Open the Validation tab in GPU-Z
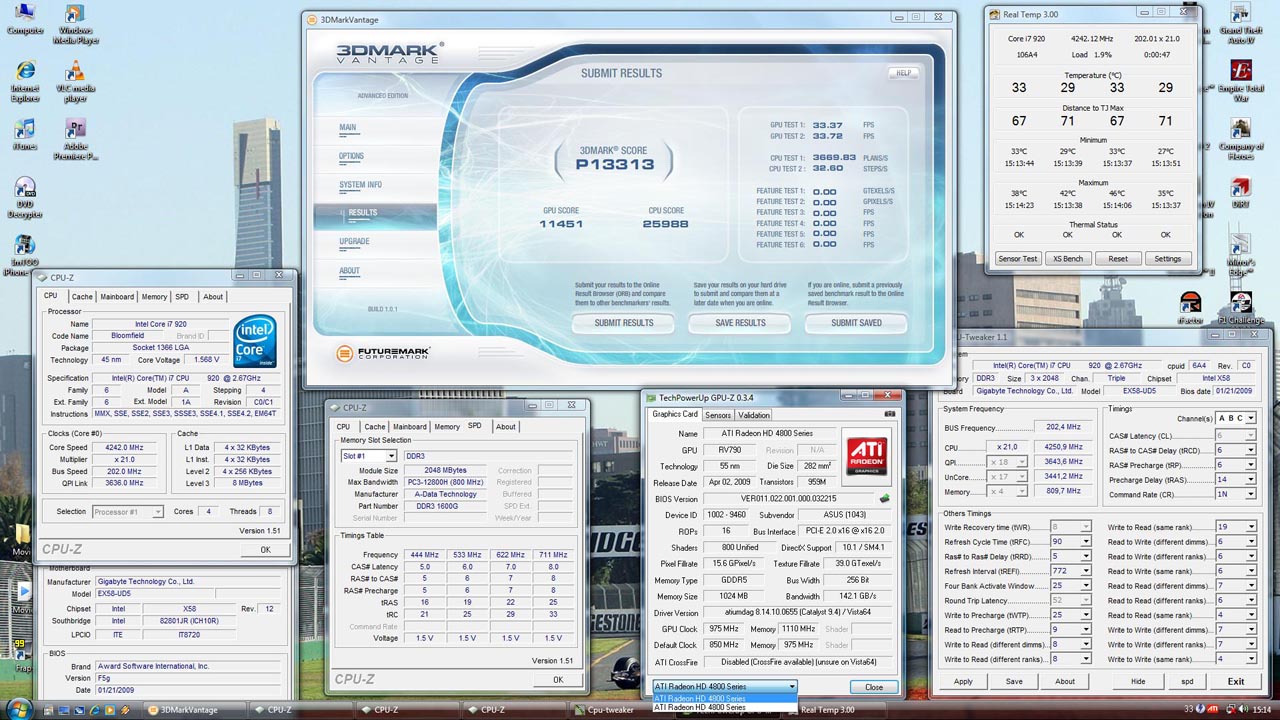Viewport: 1280px width, 720px height. (754, 415)
